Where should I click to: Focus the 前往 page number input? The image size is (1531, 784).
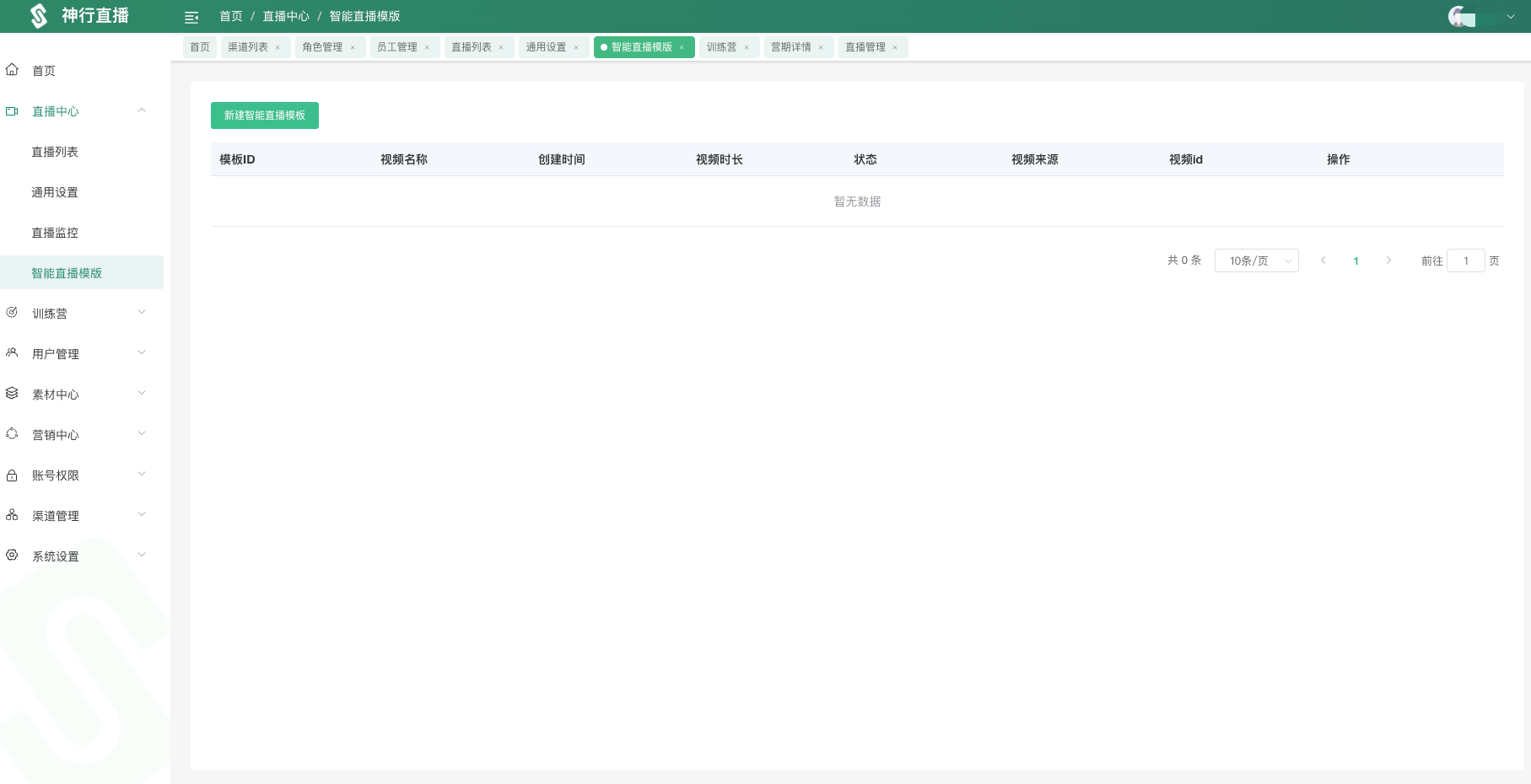pyautogui.click(x=1466, y=260)
